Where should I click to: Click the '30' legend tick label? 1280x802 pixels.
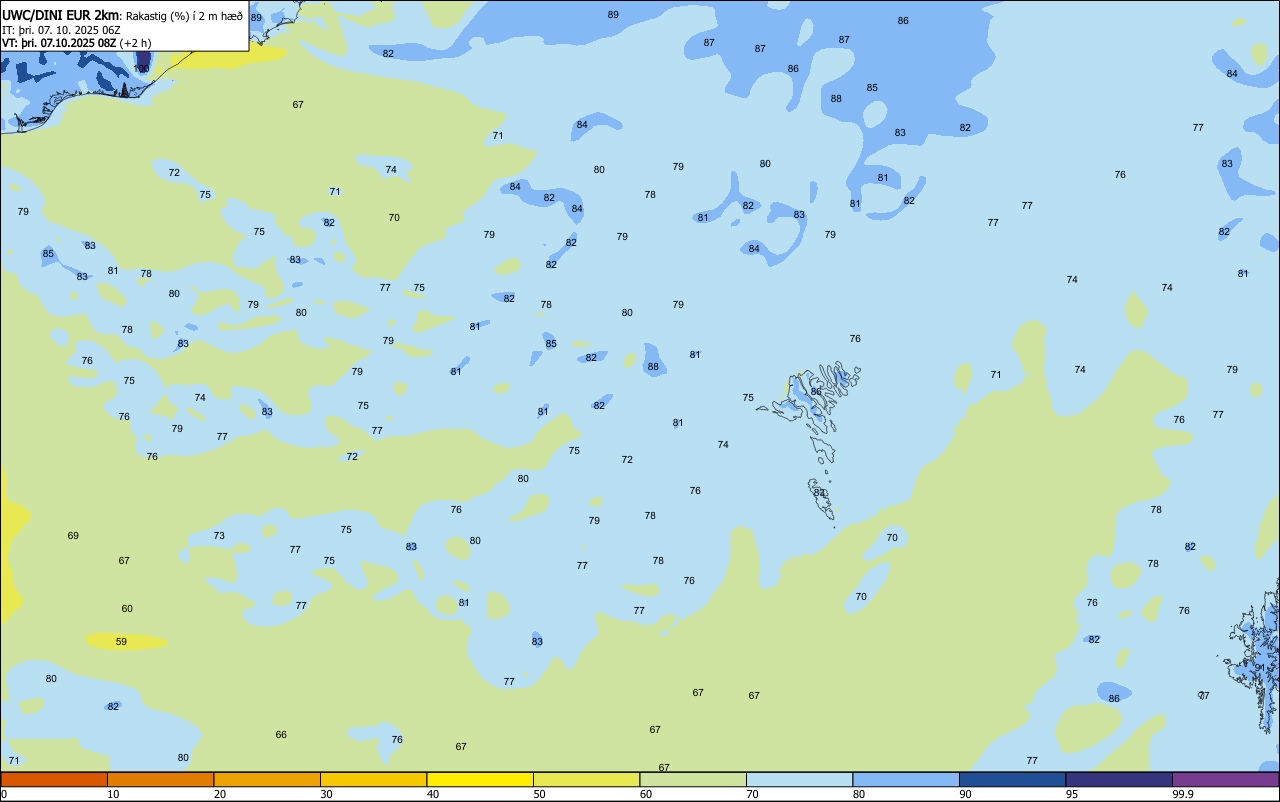click(327, 794)
